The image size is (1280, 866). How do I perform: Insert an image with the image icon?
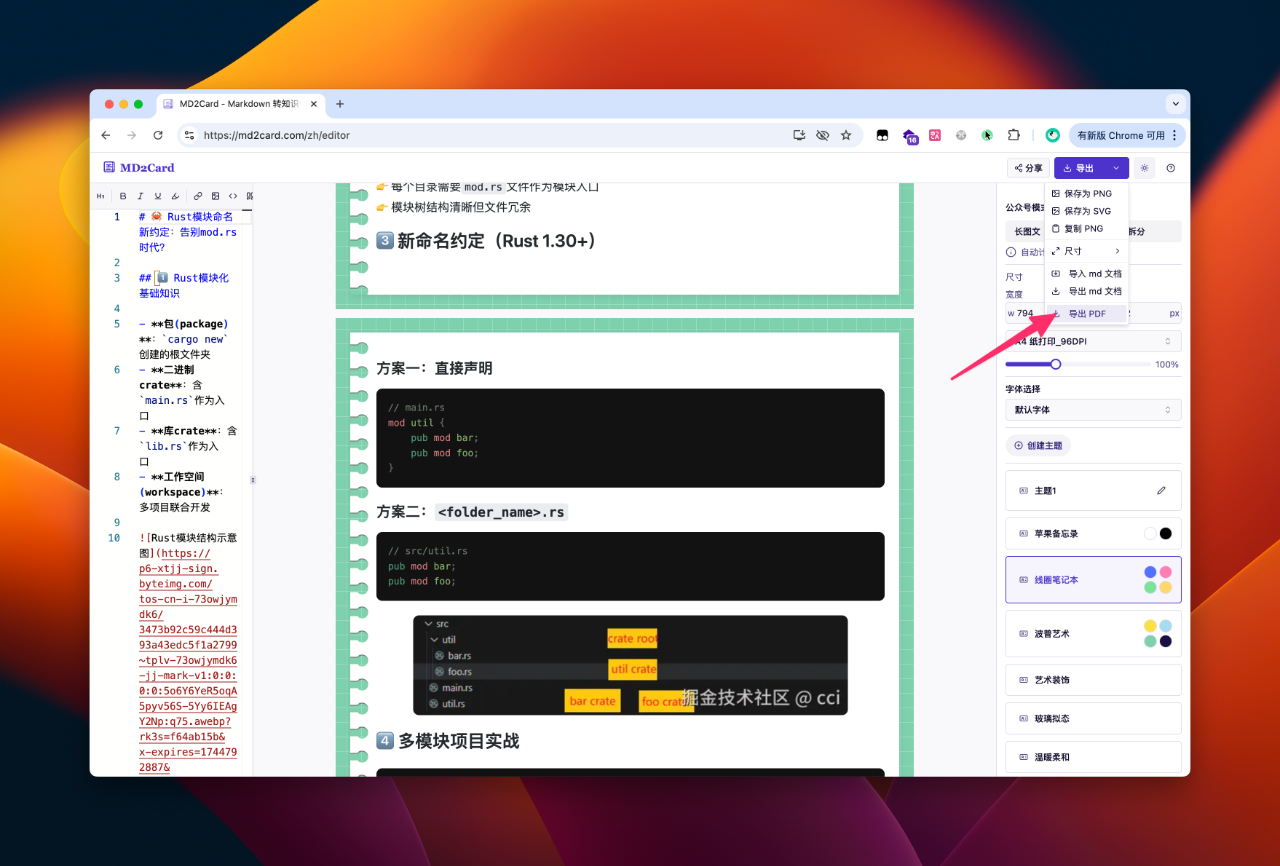click(x=215, y=196)
